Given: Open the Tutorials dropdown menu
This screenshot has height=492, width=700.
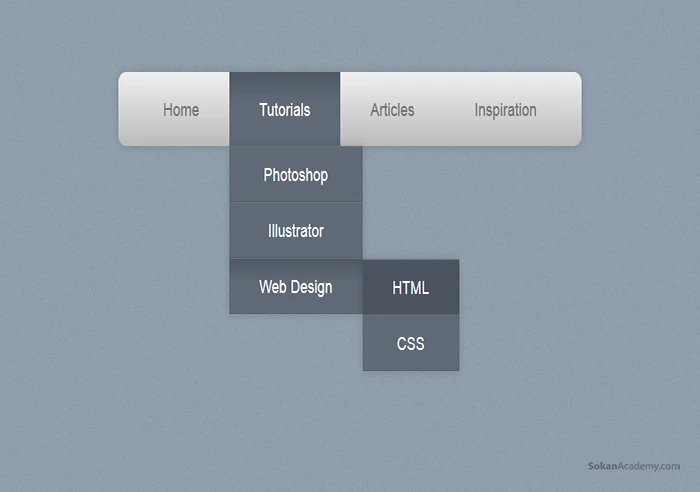Looking at the screenshot, I should coord(285,110).
